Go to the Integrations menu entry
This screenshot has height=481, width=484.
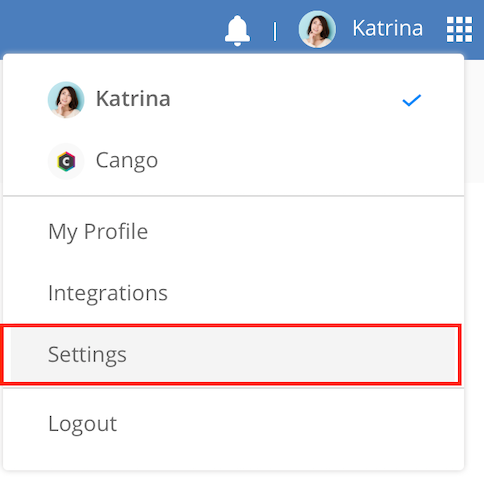108,293
